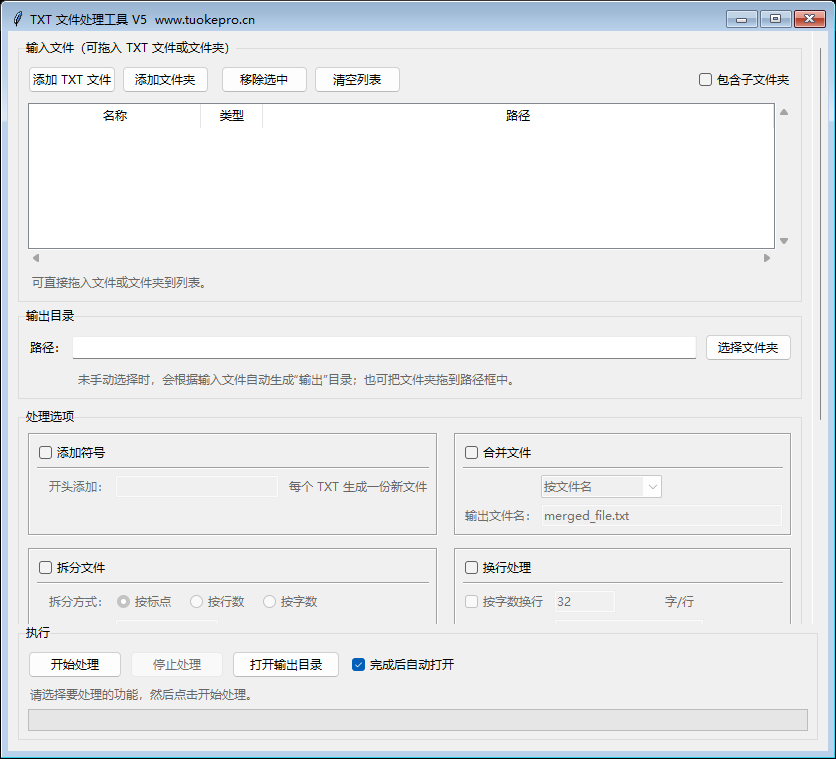This screenshot has width=836, height=759.
Task: Click the progress bar at bottom
Action: point(418,720)
